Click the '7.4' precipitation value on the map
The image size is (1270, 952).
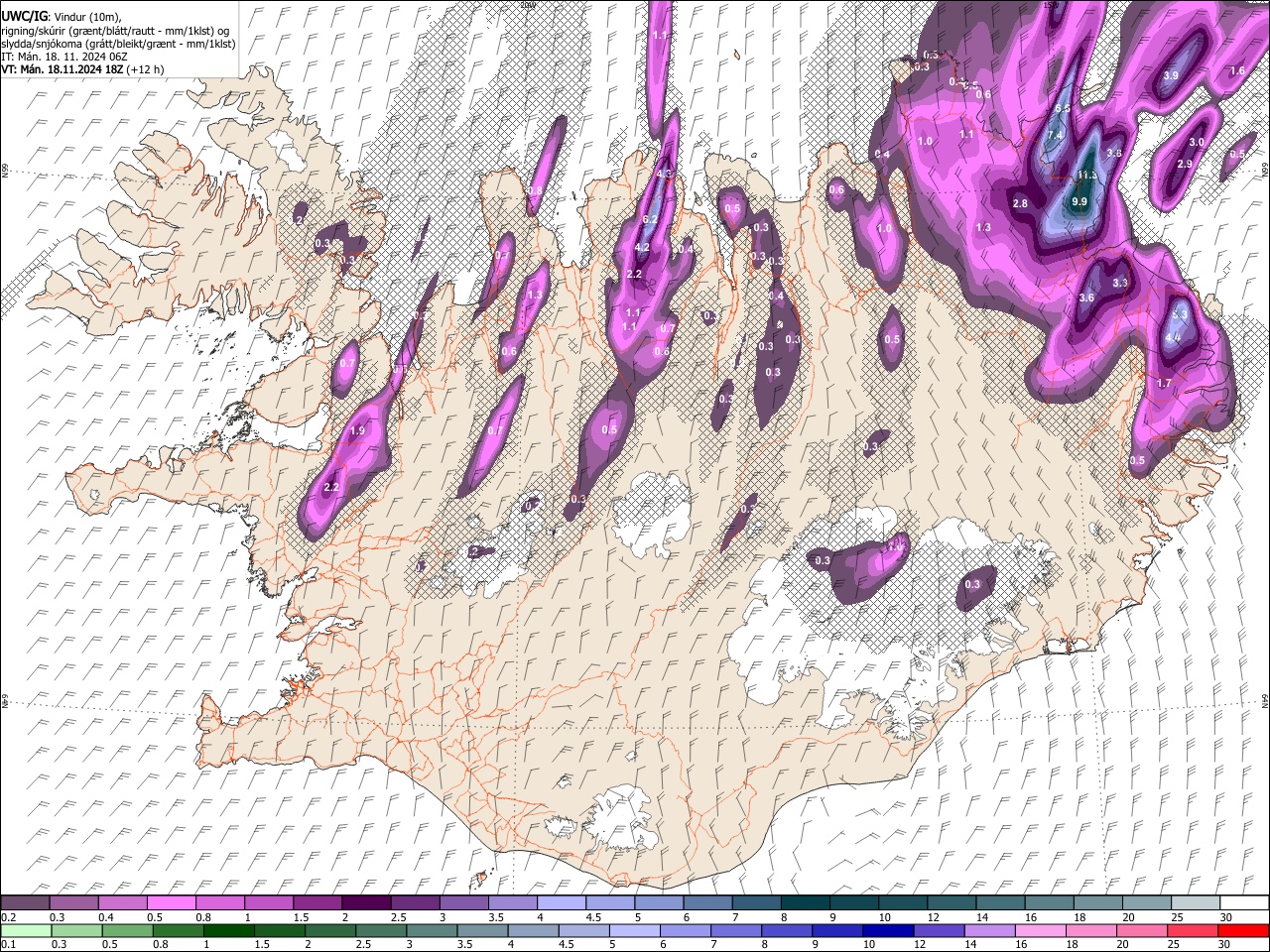(x=1055, y=135)
